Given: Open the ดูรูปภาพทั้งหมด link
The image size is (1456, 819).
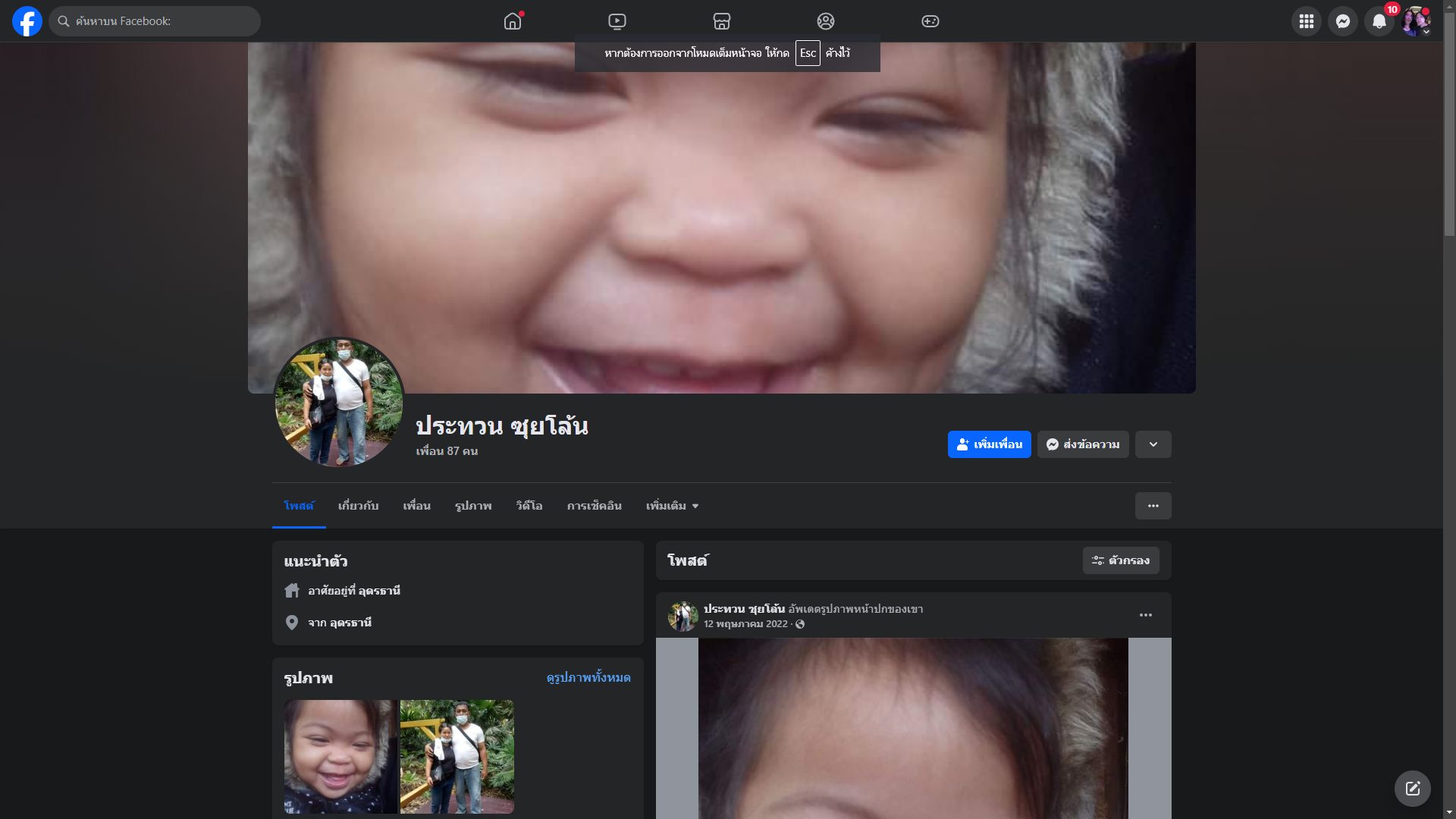Looking at the screenshot, I should tap(588, 677).
